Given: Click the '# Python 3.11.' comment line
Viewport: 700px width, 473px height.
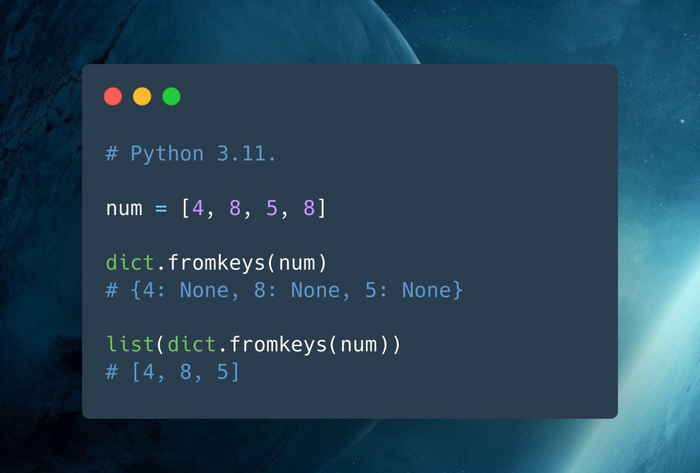Looking at the screenshot, I should 191,154.
